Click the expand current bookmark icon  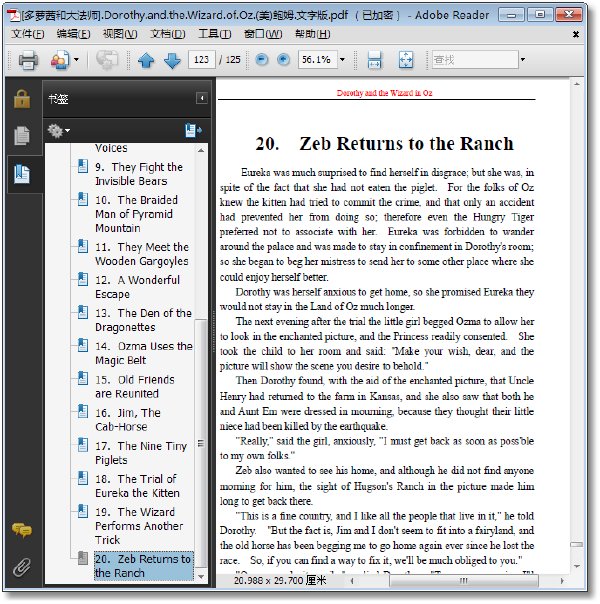pyautogui.click(x=193, y=131)
